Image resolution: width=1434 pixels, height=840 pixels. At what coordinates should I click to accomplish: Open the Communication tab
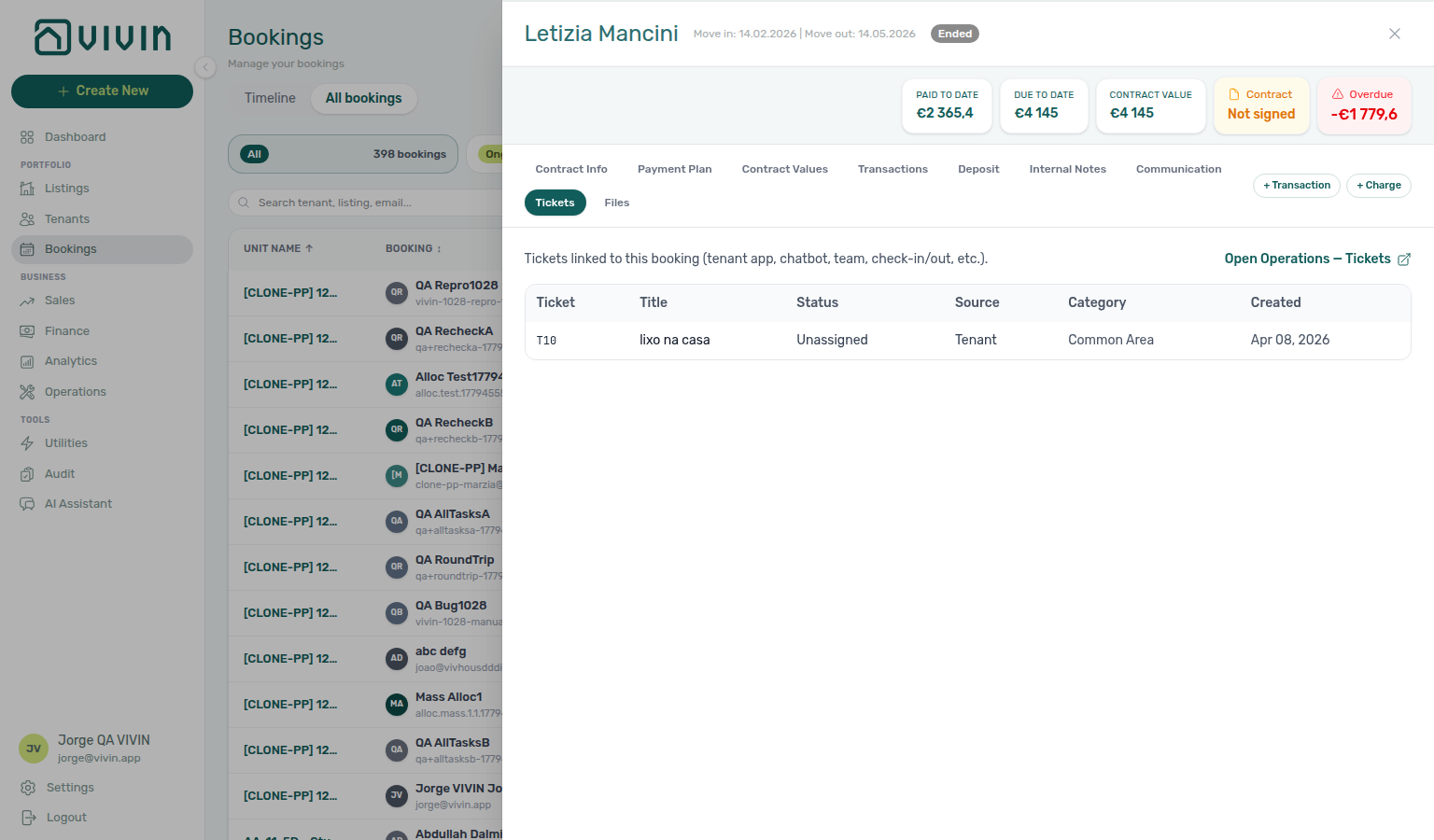[x=1179, y=169]
